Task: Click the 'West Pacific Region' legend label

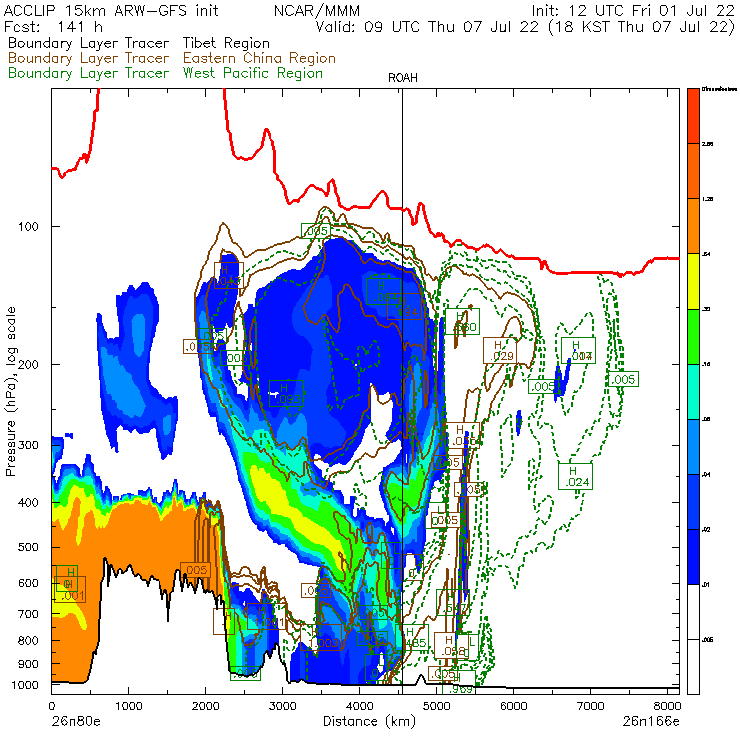Action: click(253, 73)
